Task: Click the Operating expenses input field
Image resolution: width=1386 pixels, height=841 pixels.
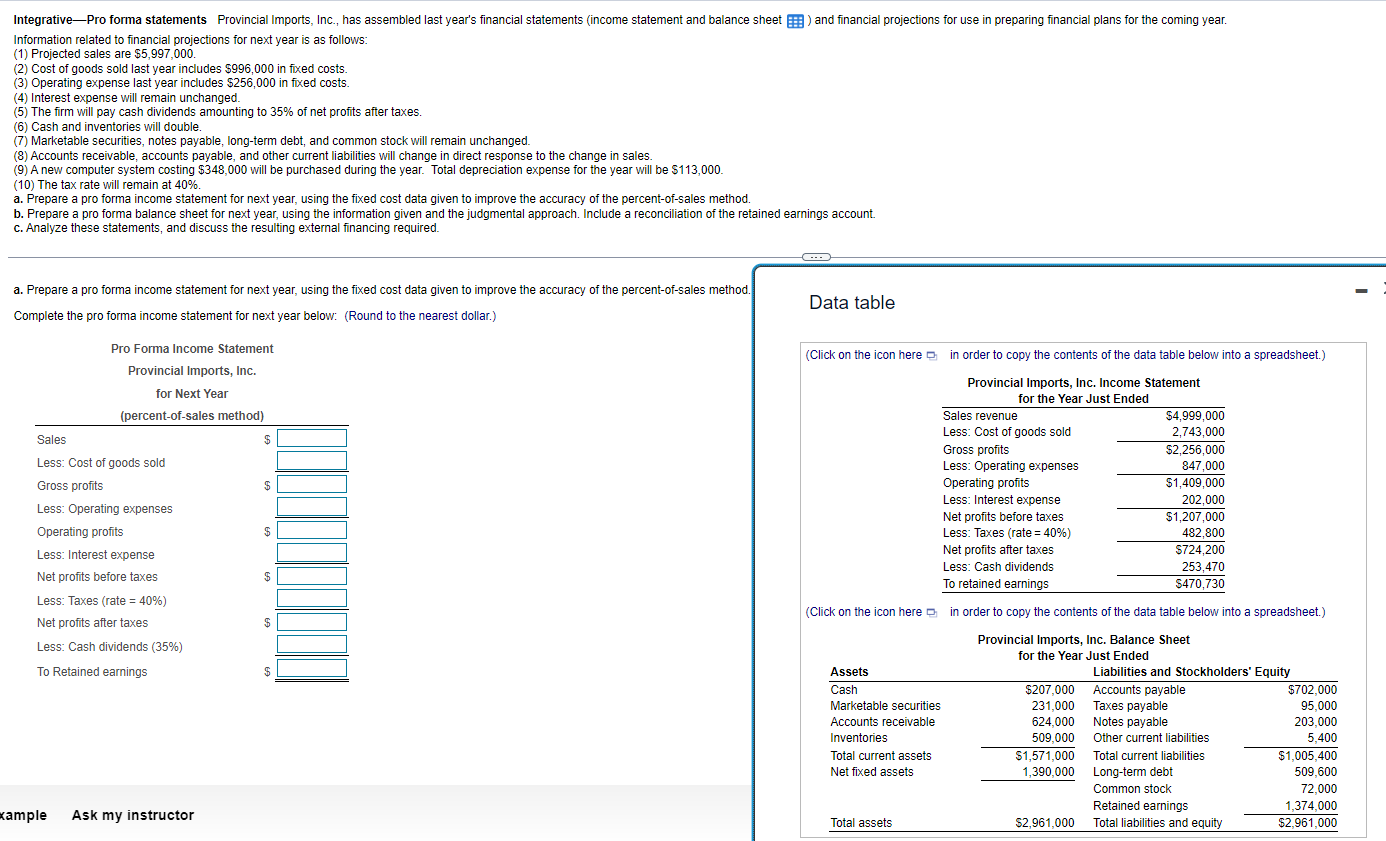Action: coord(312,507)
